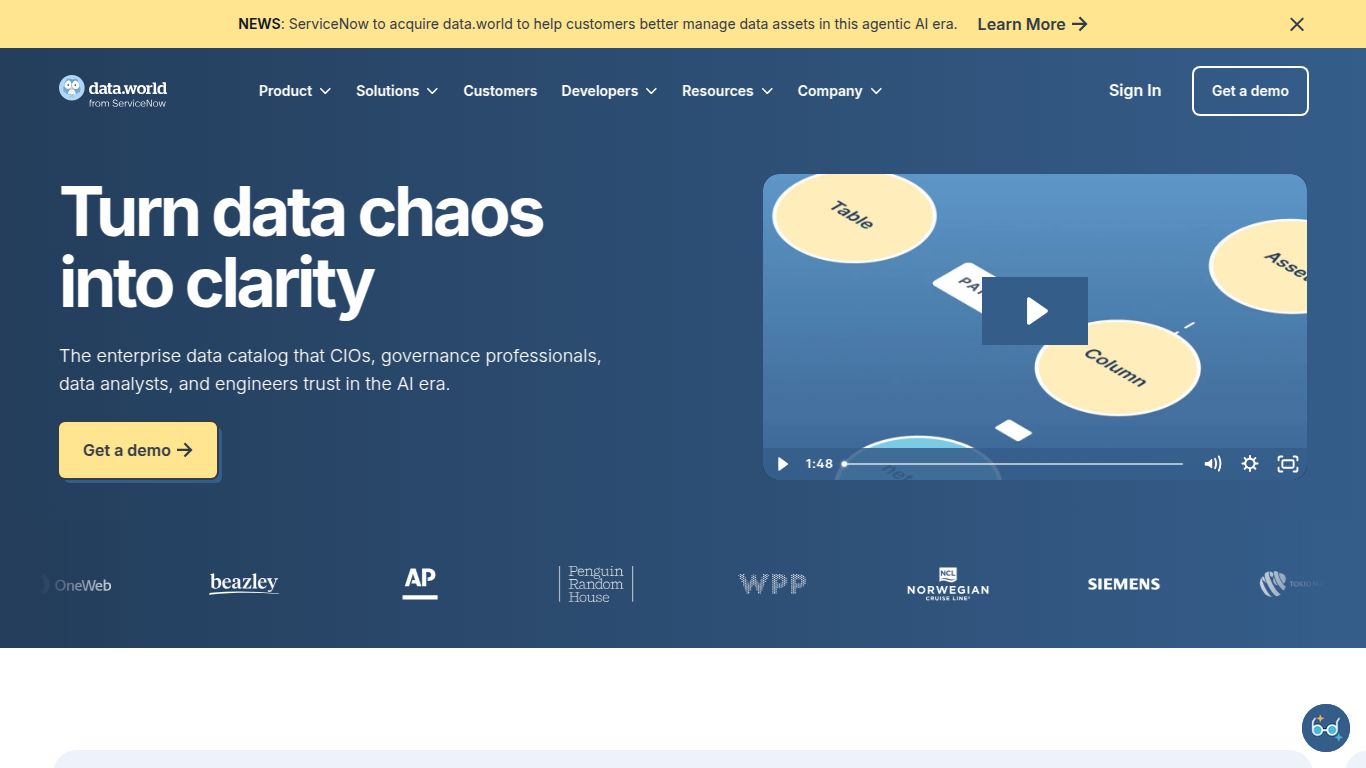Expand the Resources dropdown
This screenshot has height=768, width=1366.
tap(727, 91)
